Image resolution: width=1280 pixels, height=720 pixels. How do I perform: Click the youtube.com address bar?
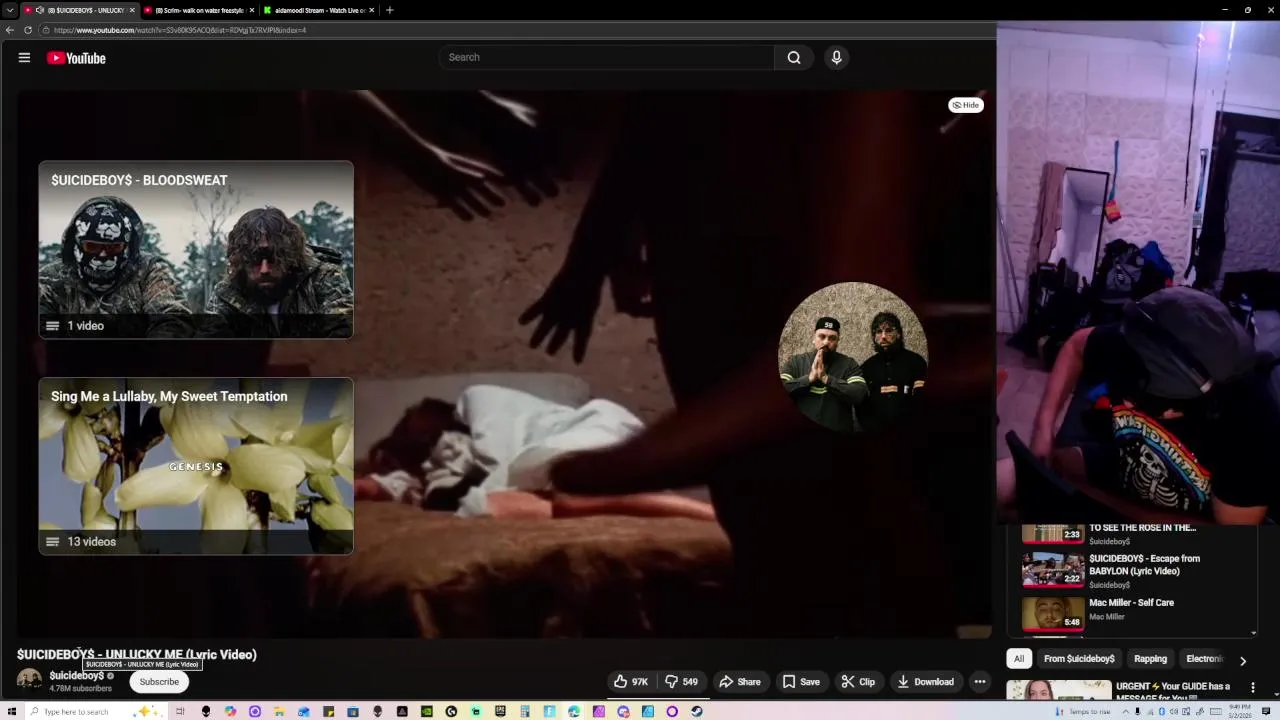point(515,30)
